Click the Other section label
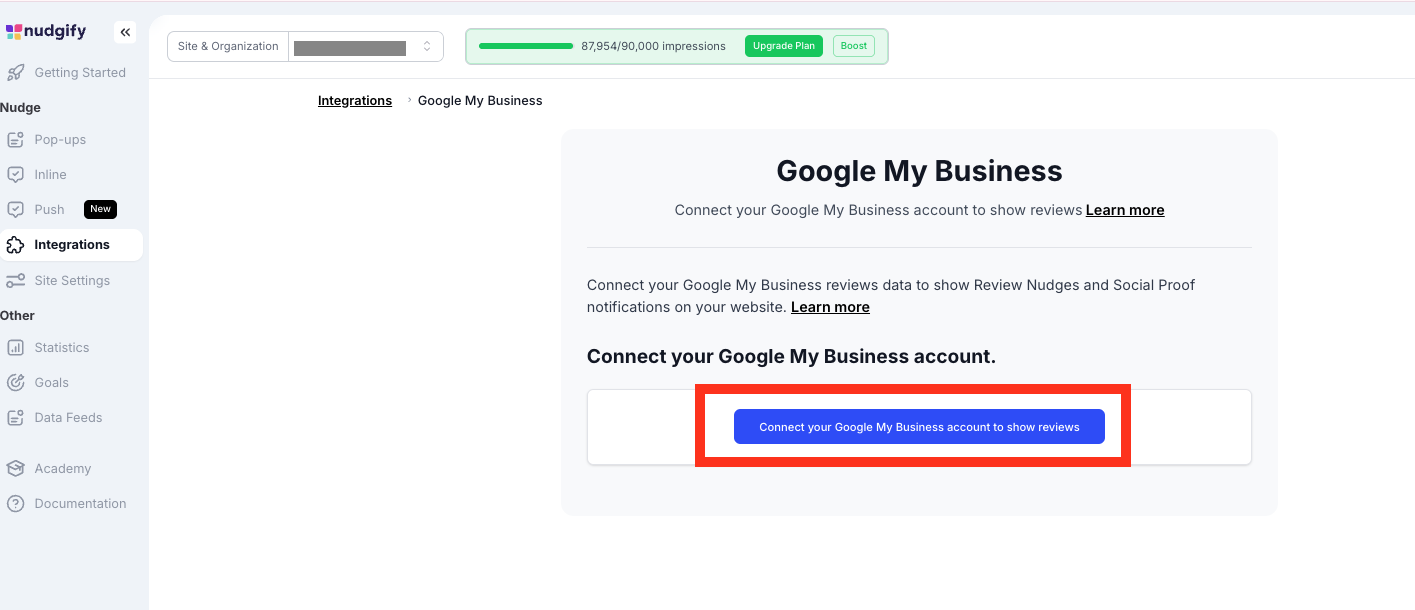The image size is (1415, 610). click(x=17, y=316)
